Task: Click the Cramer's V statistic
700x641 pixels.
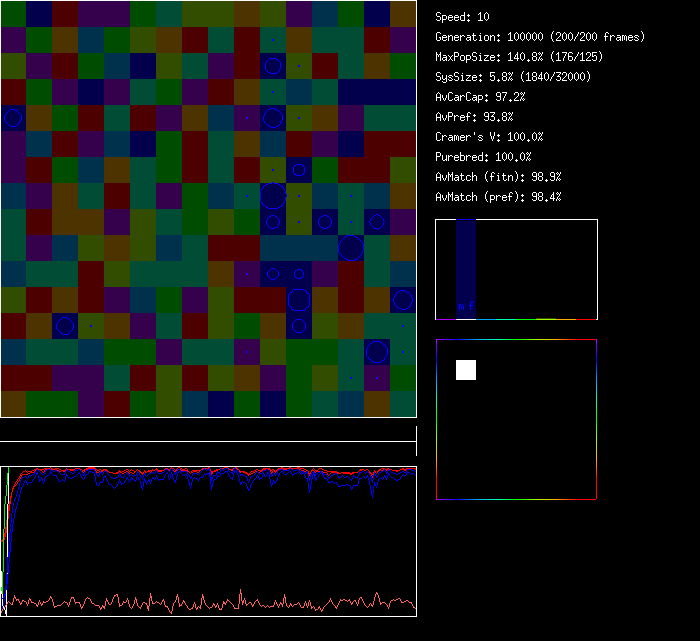Action: 489,137
